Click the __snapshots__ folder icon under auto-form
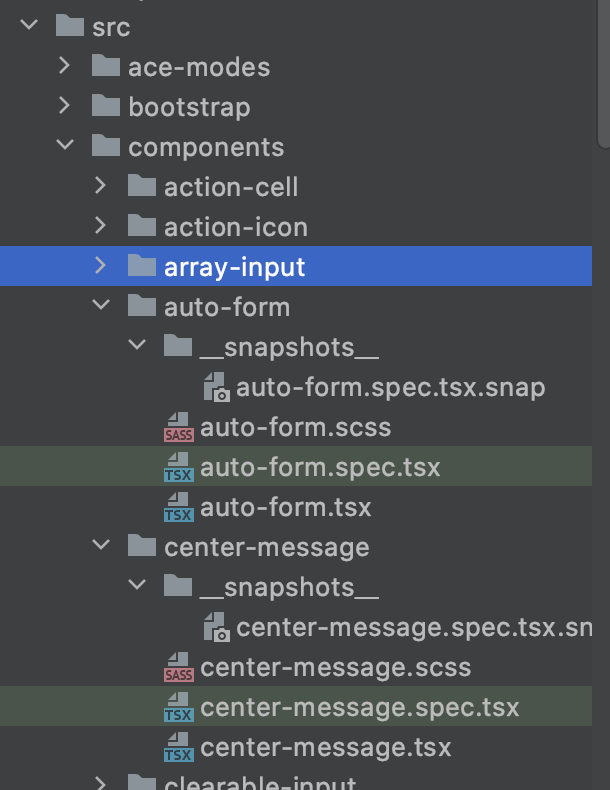 coord(178,346)
